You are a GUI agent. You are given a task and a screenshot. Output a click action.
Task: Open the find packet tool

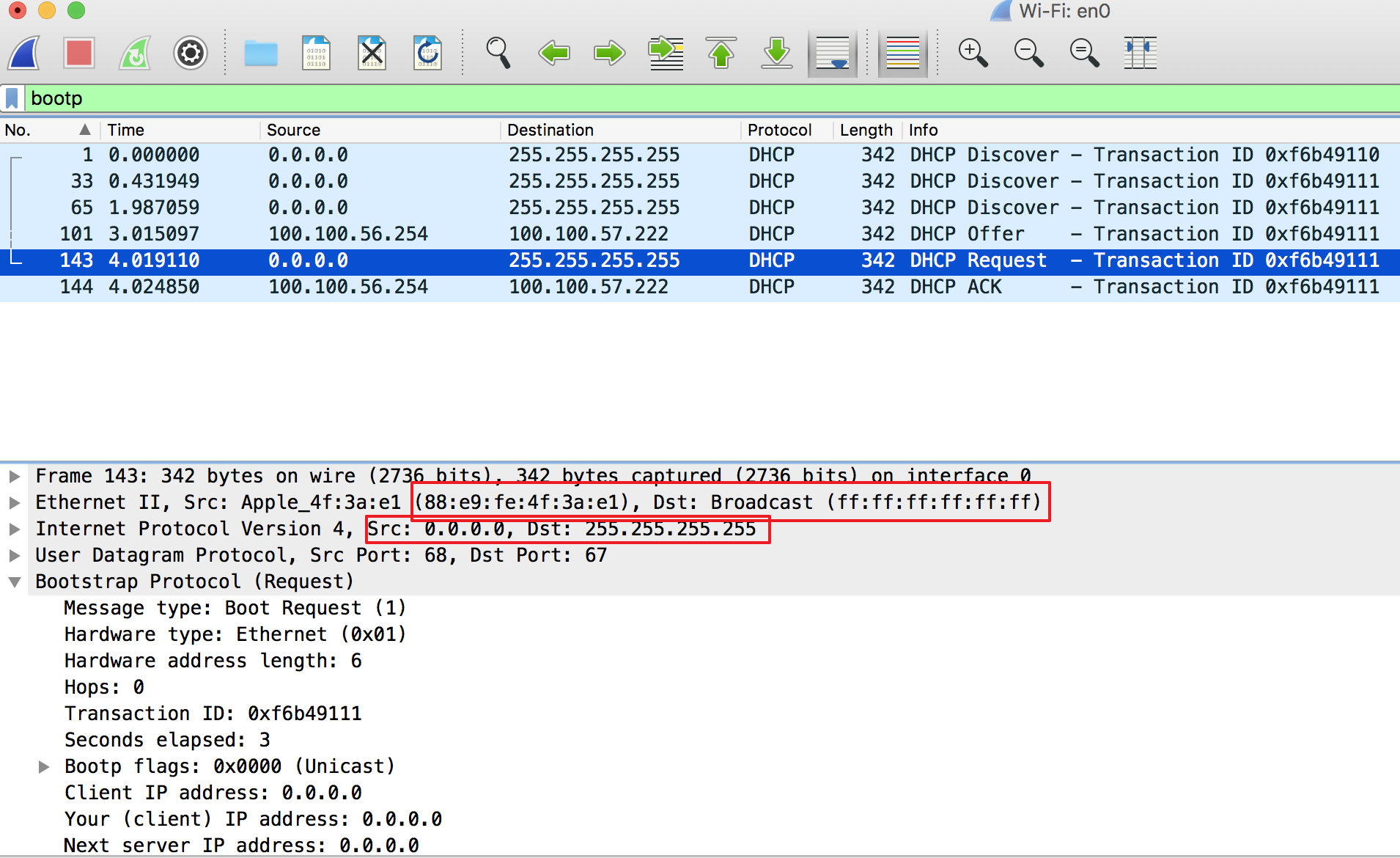point(498,53)
